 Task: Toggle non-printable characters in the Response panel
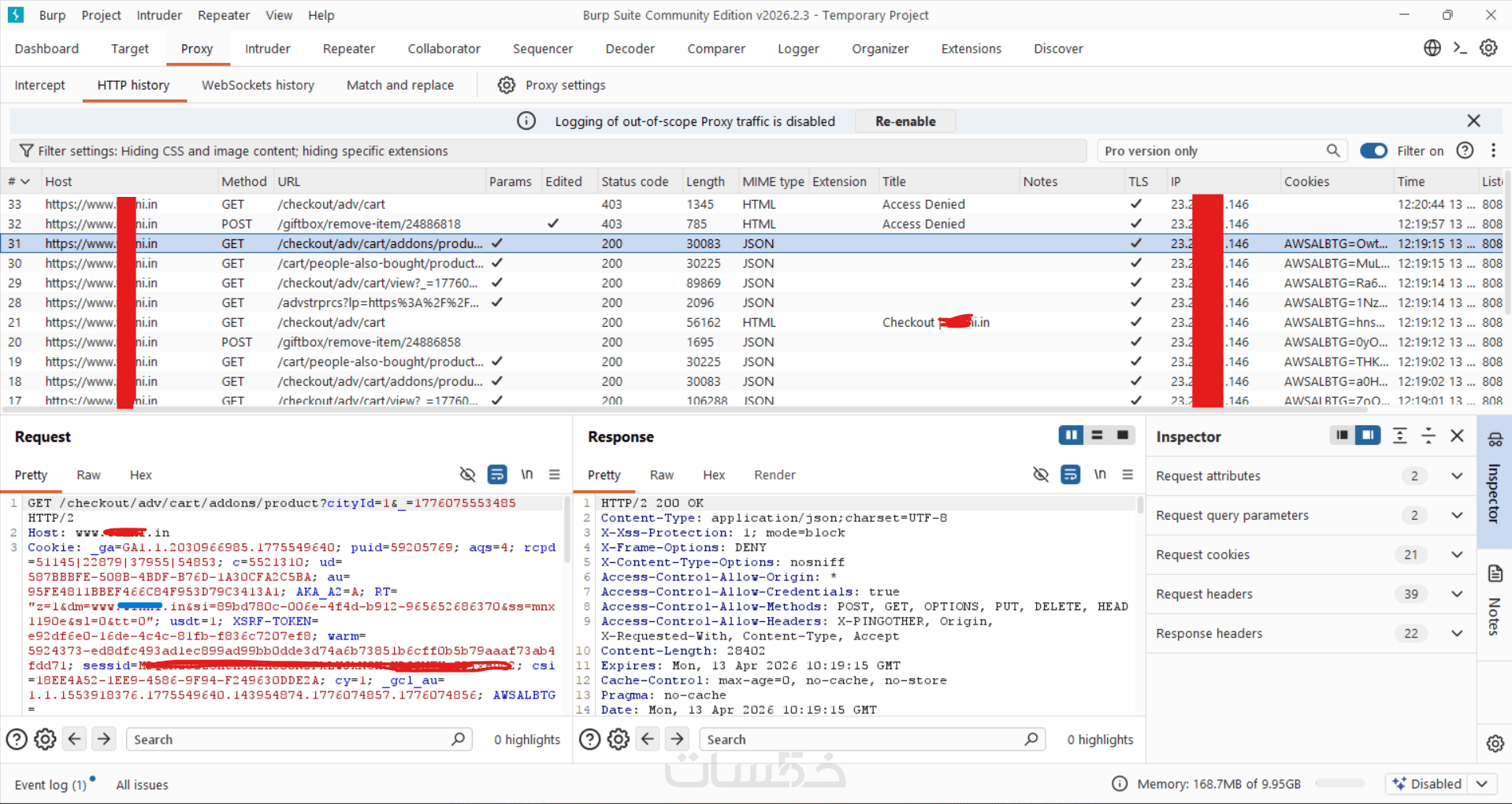(1040, 475)
